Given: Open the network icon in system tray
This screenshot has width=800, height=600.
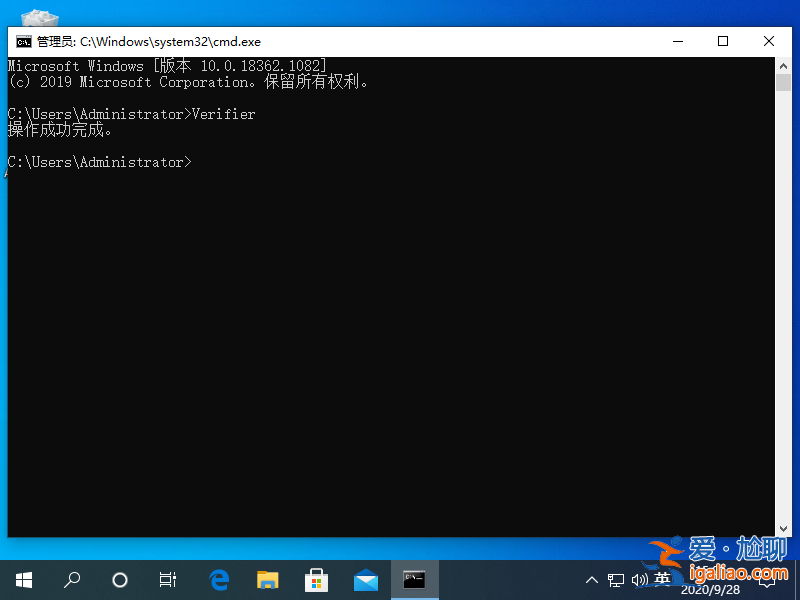Looking at the screenshot, I should 616,579.
